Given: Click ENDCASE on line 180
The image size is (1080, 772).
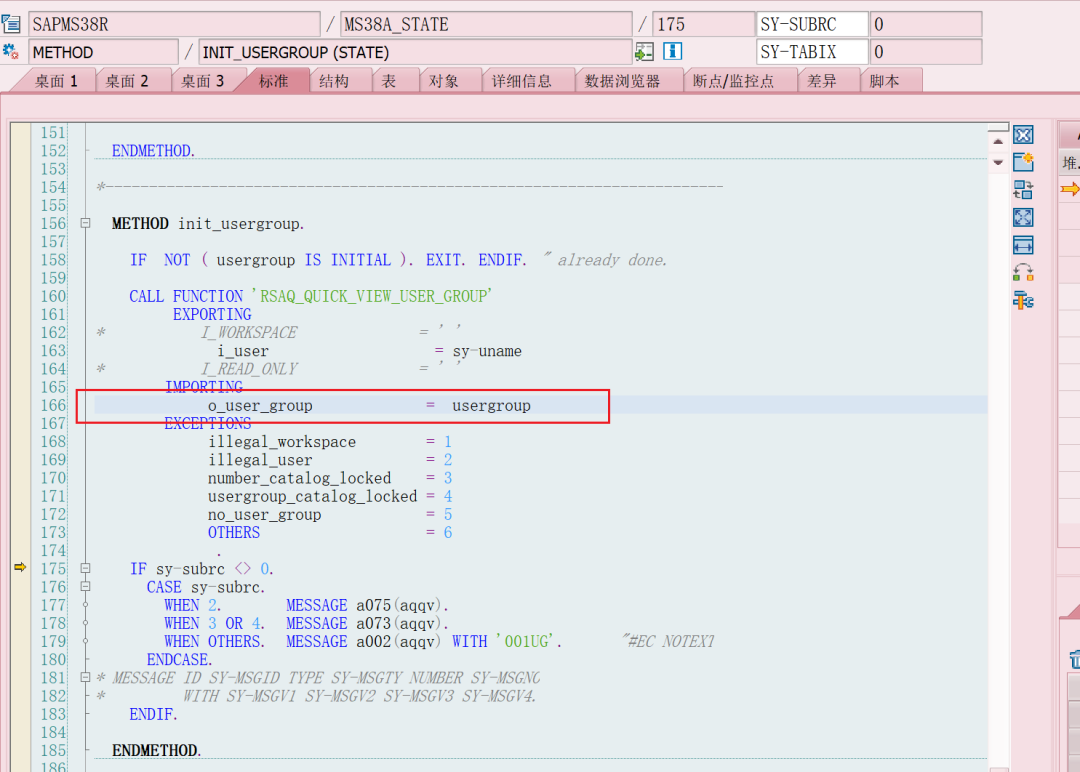Looking at the screenshot, I should point(179,659).
